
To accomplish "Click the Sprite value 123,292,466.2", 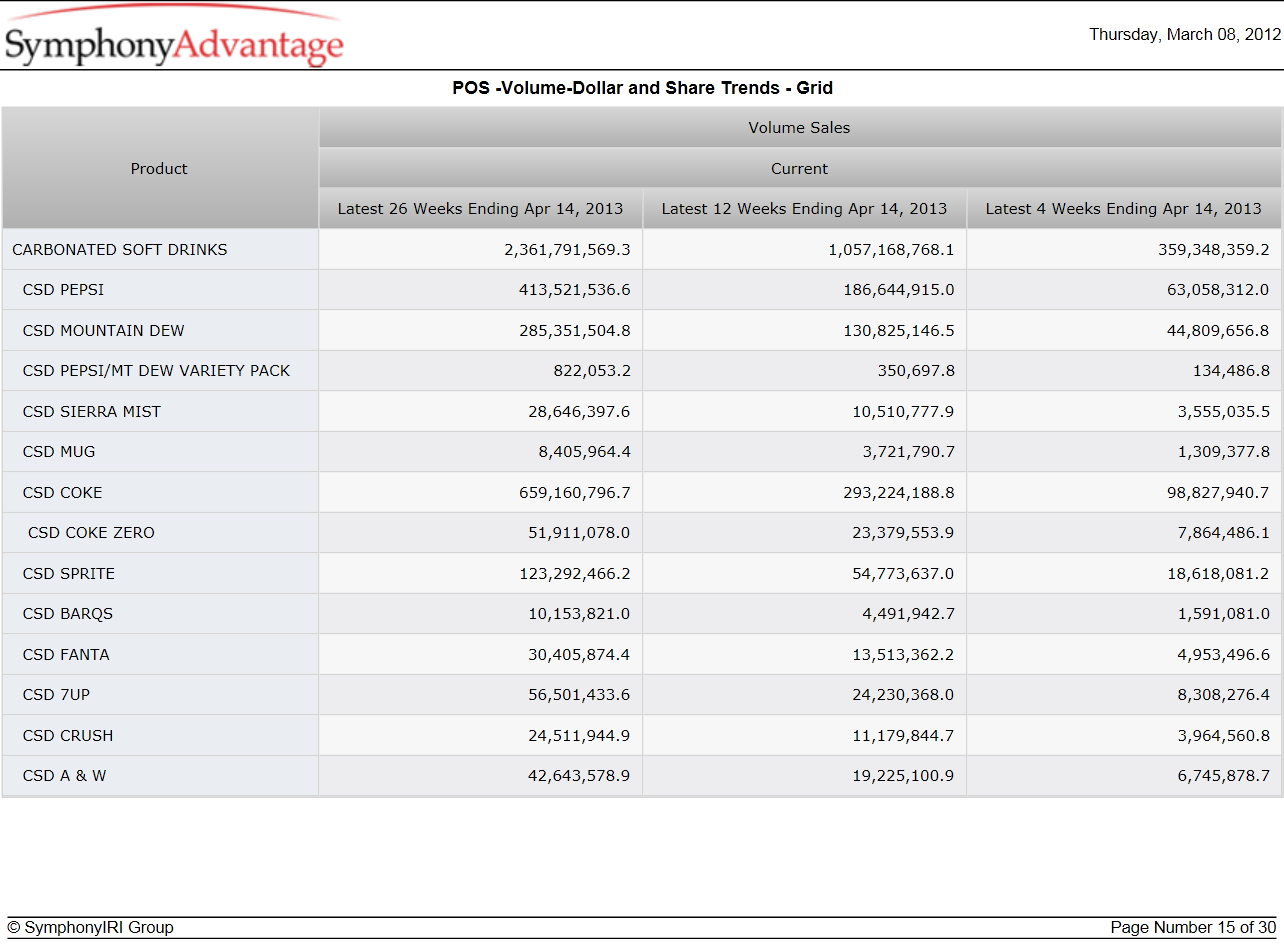I will click(x=575, y=574).
